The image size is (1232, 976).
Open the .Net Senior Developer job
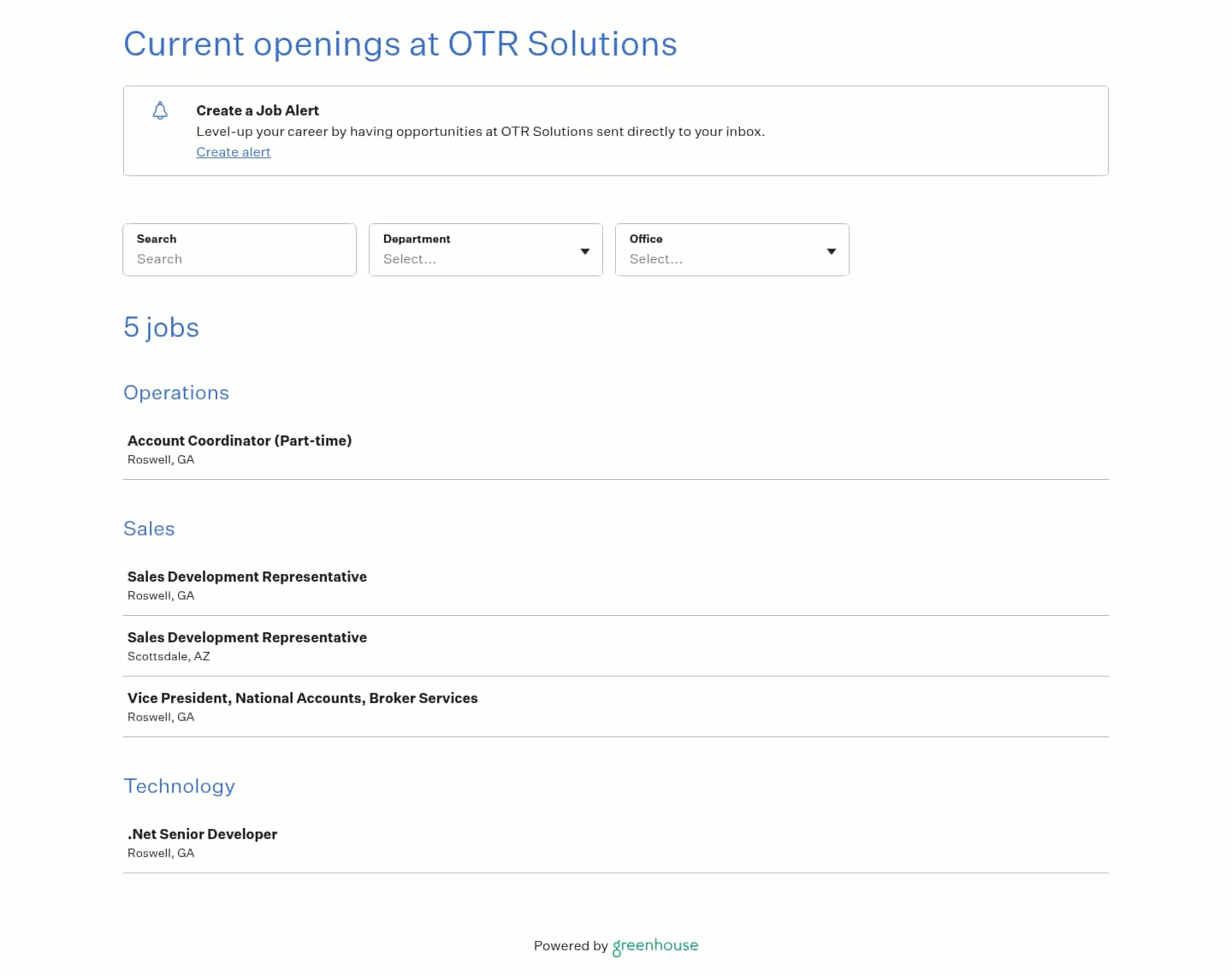[x=616, y=843]
